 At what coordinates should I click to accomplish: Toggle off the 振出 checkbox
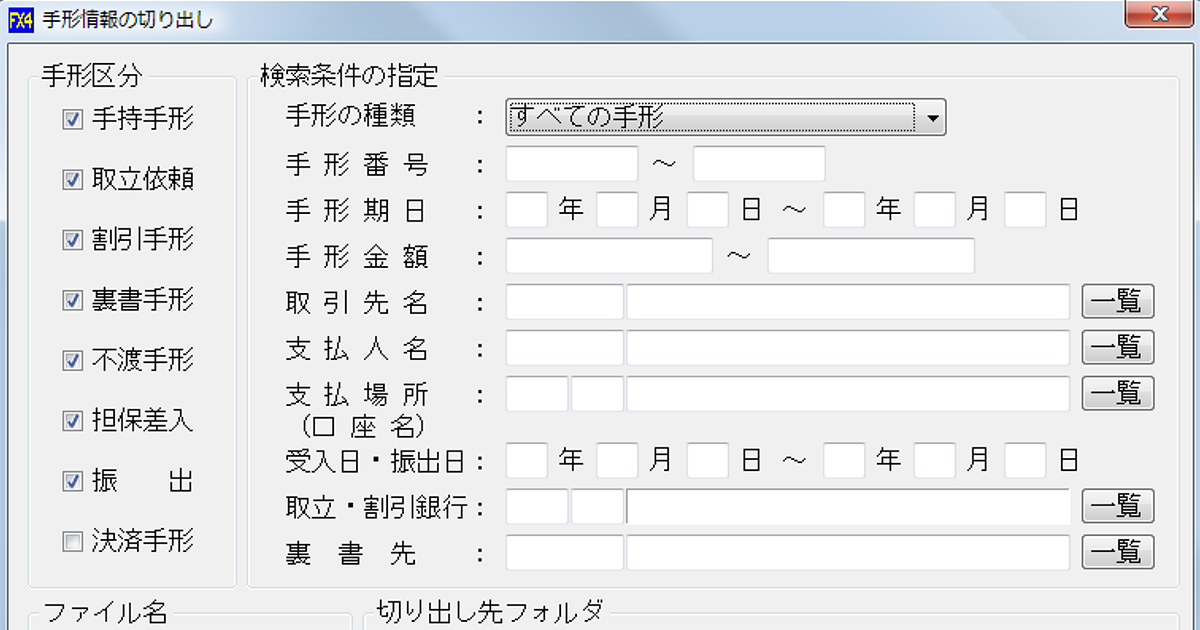click(x=72, y=481)
